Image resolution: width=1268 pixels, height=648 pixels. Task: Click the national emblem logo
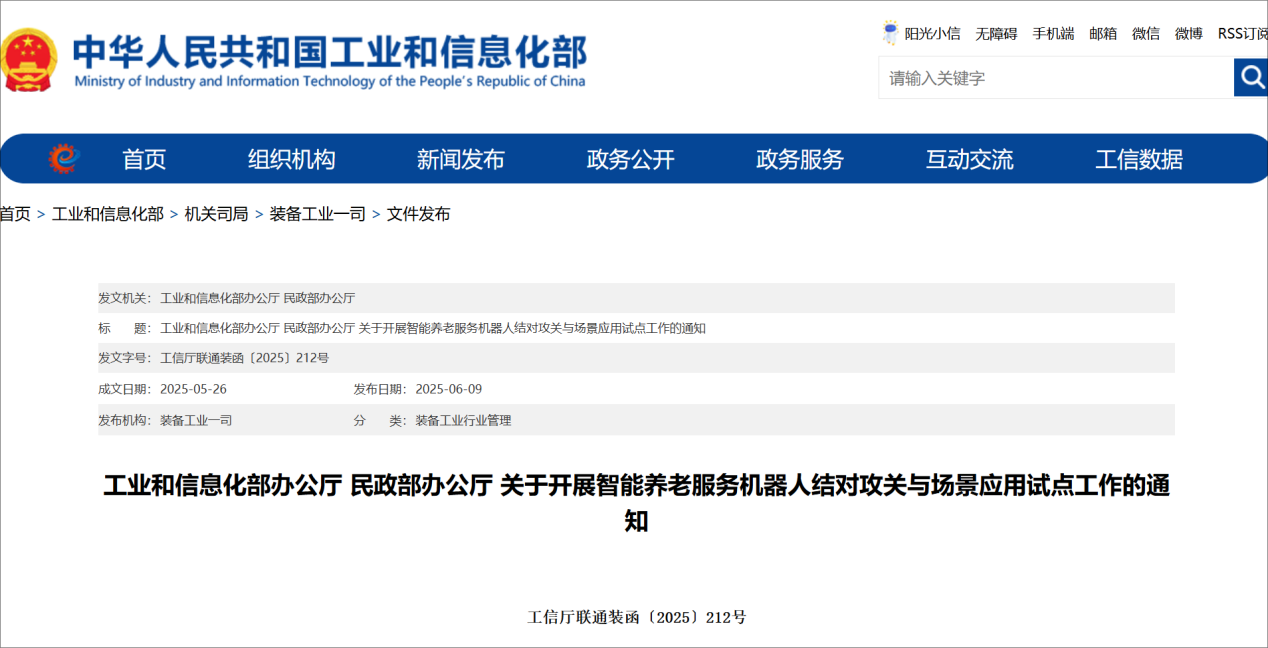click(x=29, y=60)
